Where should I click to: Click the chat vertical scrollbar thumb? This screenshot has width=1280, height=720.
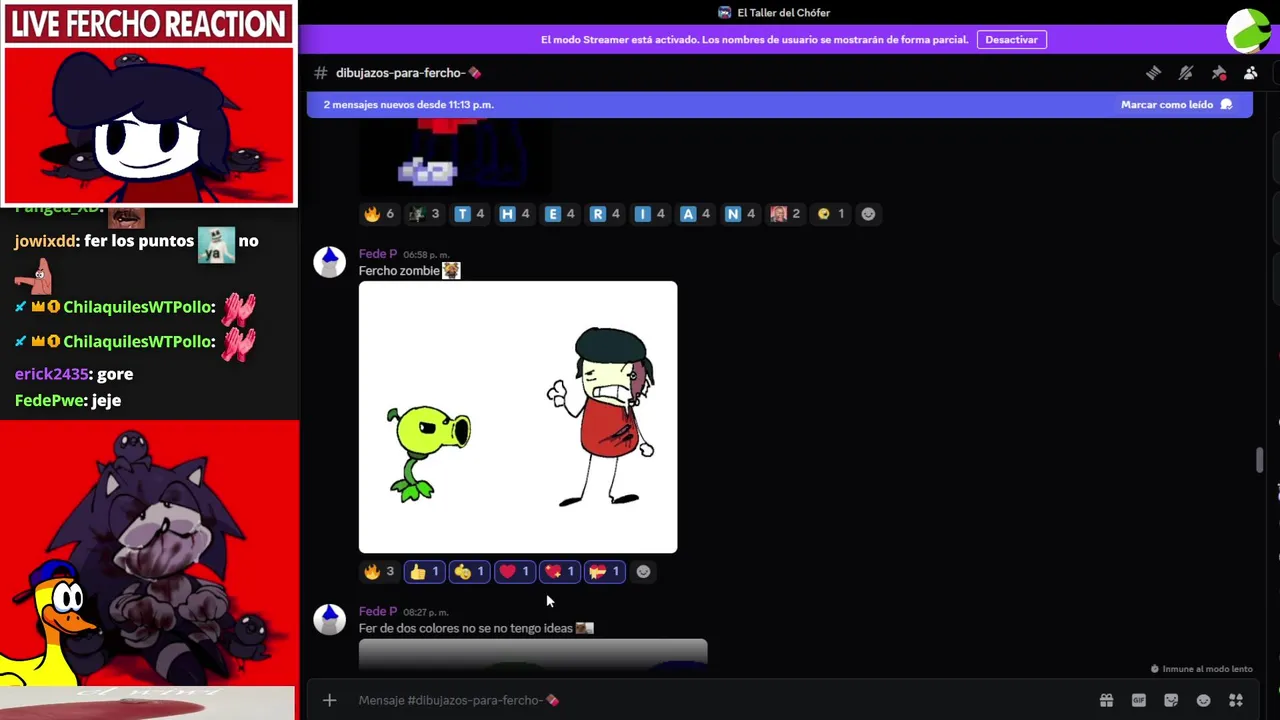coord(1259,462)
